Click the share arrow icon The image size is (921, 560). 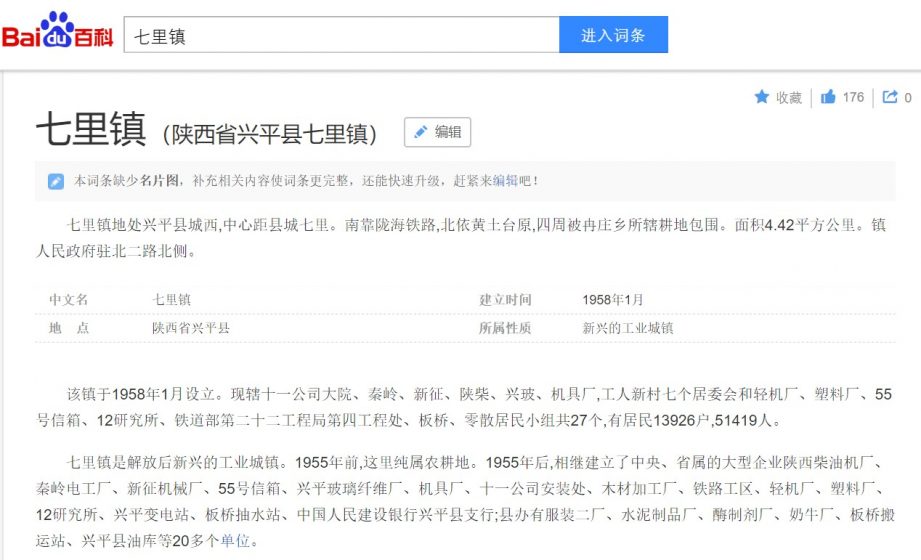click(x=890, y=97)
